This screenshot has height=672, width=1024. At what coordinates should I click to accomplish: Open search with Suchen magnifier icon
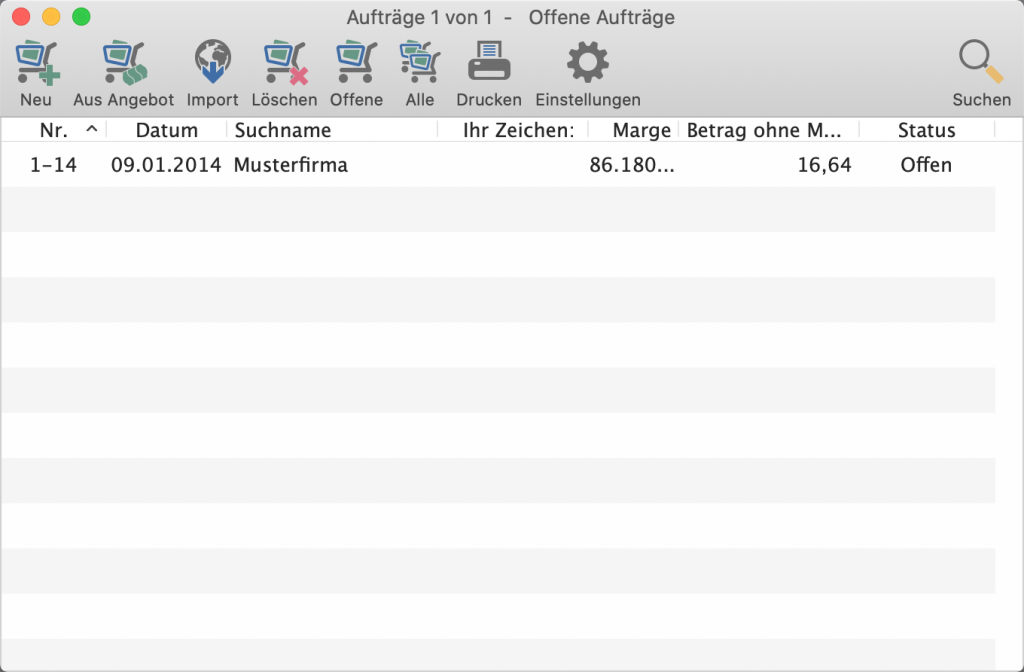980,64
